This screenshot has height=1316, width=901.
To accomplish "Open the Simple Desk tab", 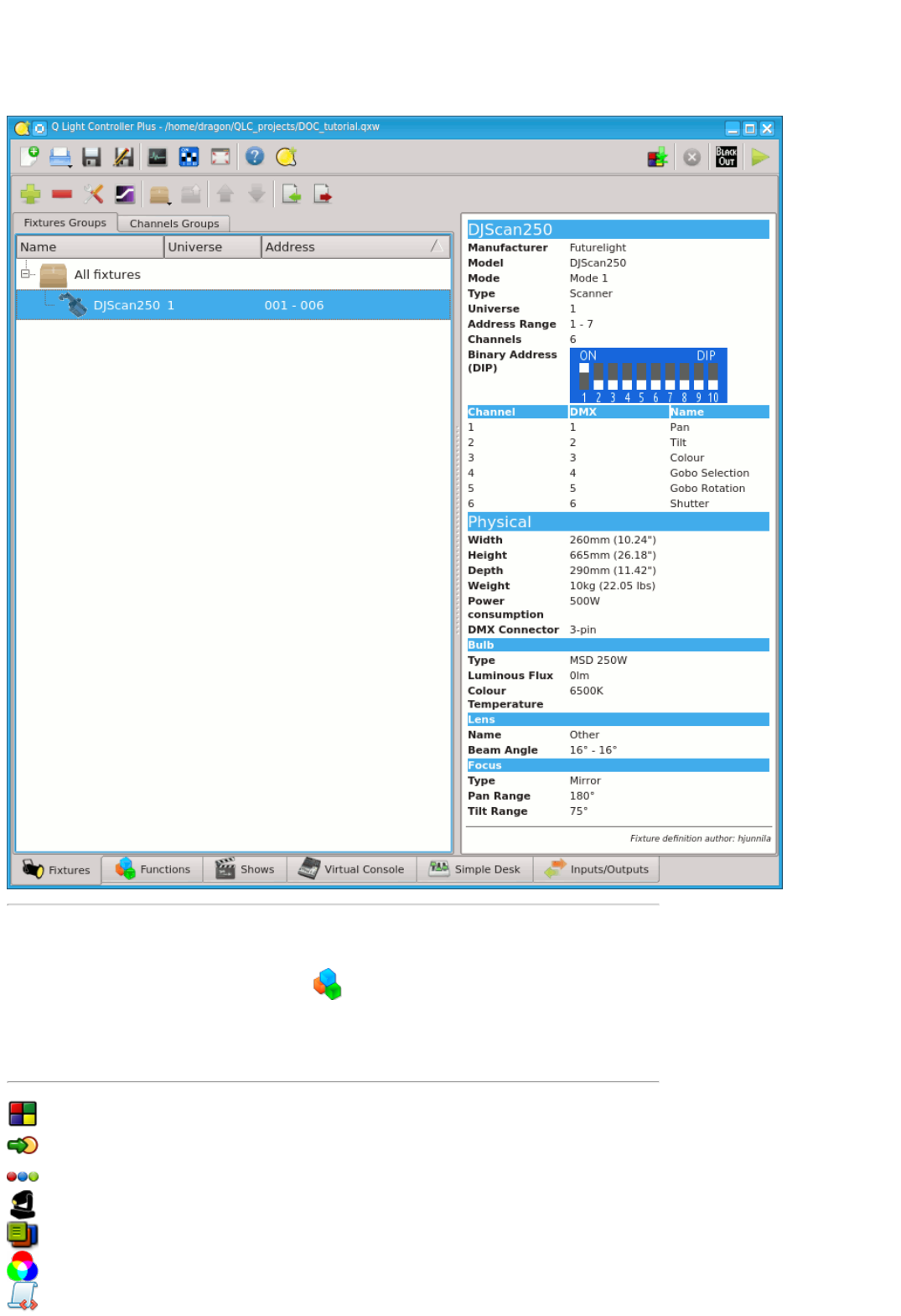I will 474,869.
